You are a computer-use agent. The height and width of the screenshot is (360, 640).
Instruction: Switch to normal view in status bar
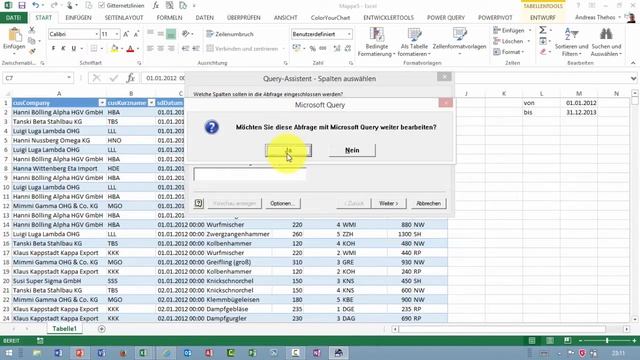(x=532, y=340)
